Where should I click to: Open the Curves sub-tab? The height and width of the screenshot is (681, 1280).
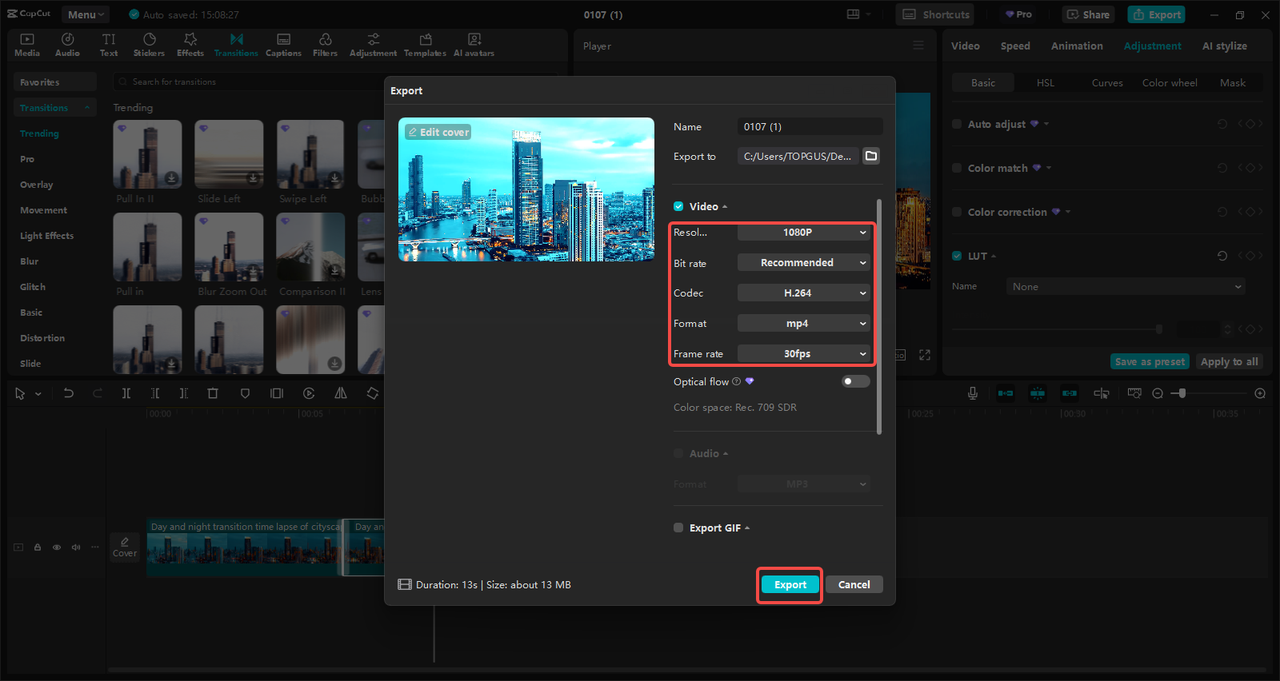click(1107, 83)
